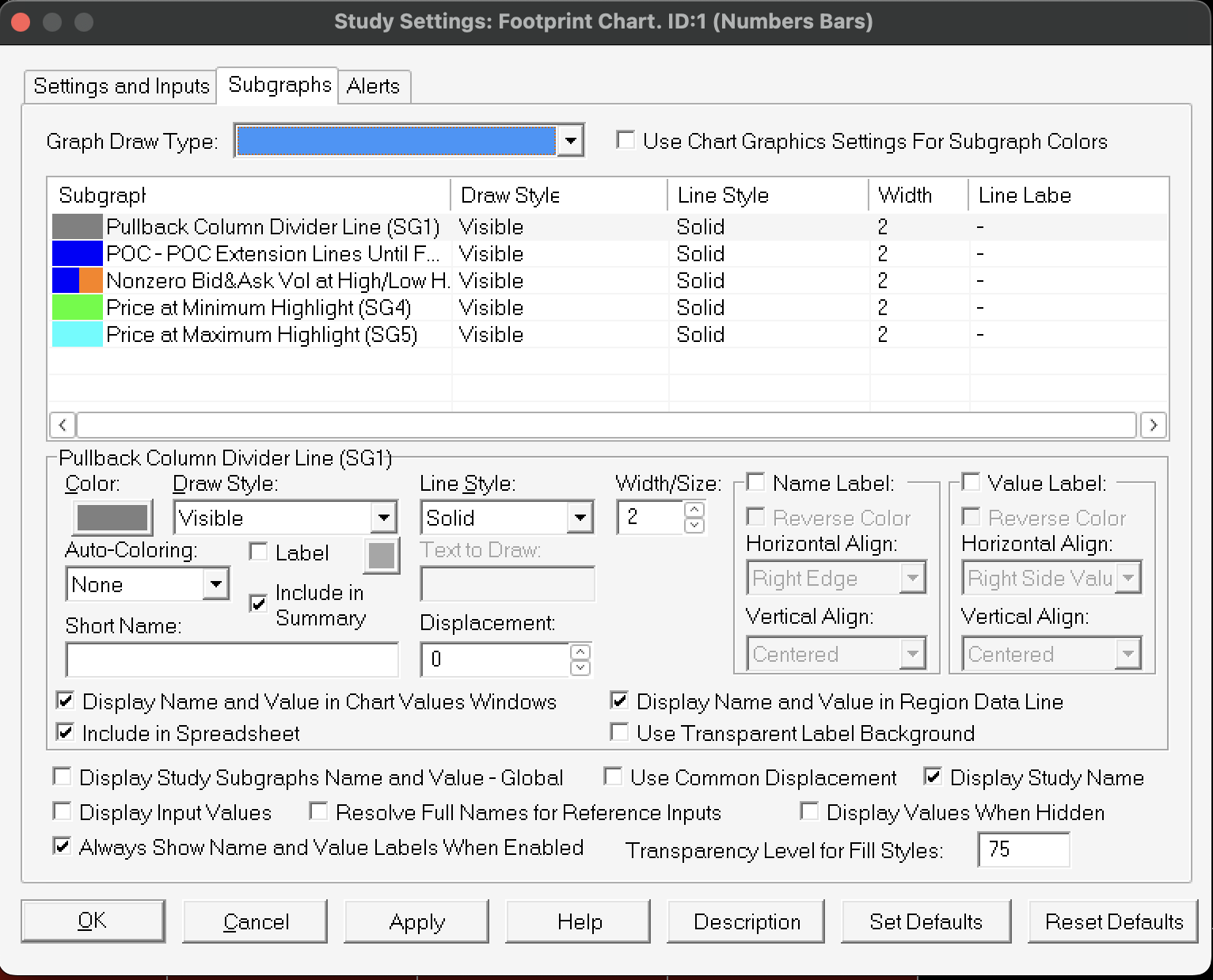1213x980 pixels.
Task: Click the Reset Defaults button
Action: 1113,921
